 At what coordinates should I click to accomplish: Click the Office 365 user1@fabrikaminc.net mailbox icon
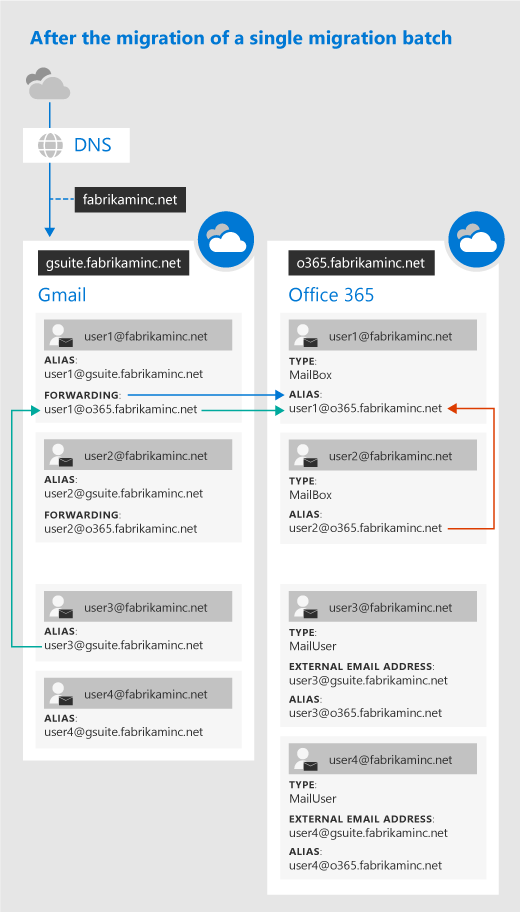pyautogui.click(x=306, y=336)
